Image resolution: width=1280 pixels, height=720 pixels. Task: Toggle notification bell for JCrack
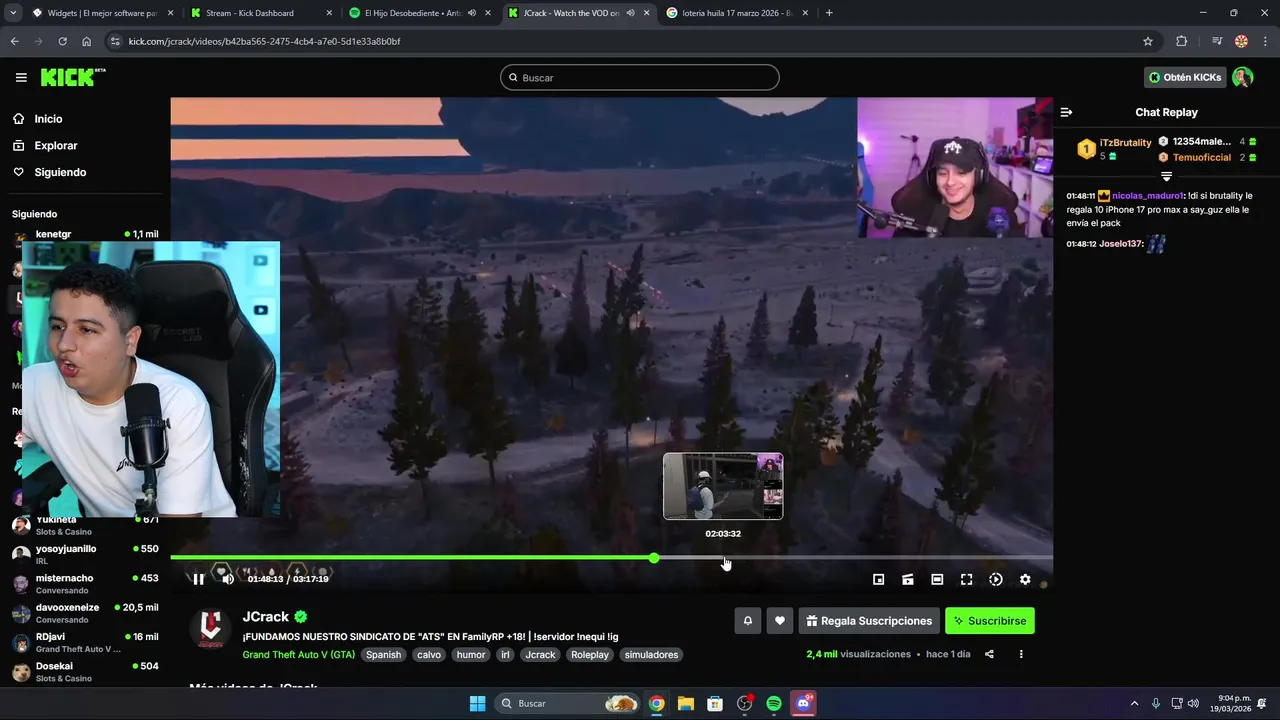click(747, 621)
